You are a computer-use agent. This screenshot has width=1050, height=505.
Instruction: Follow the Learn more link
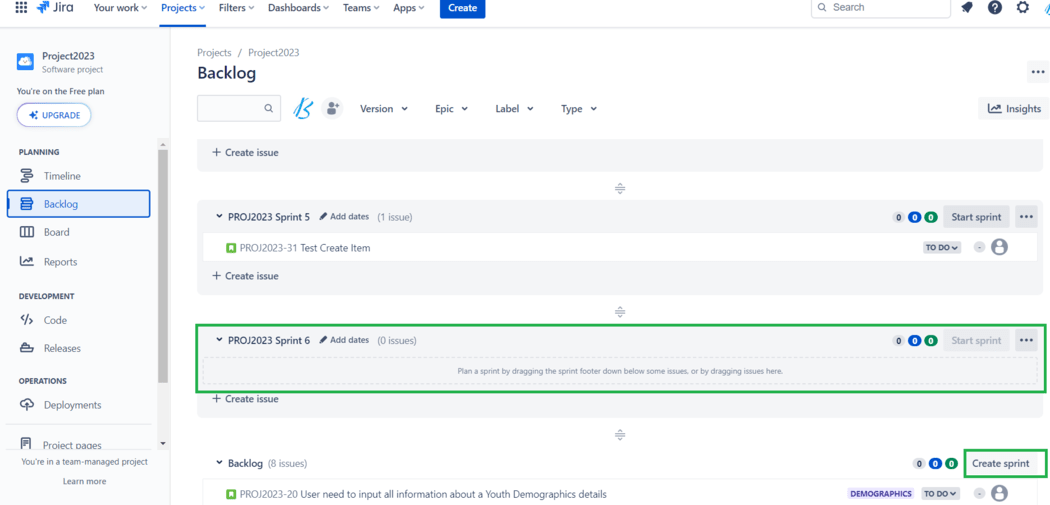point(84,481)
